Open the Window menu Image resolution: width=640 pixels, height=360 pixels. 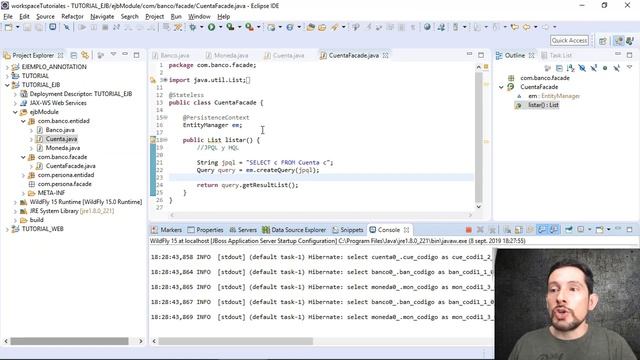(199, 16)
